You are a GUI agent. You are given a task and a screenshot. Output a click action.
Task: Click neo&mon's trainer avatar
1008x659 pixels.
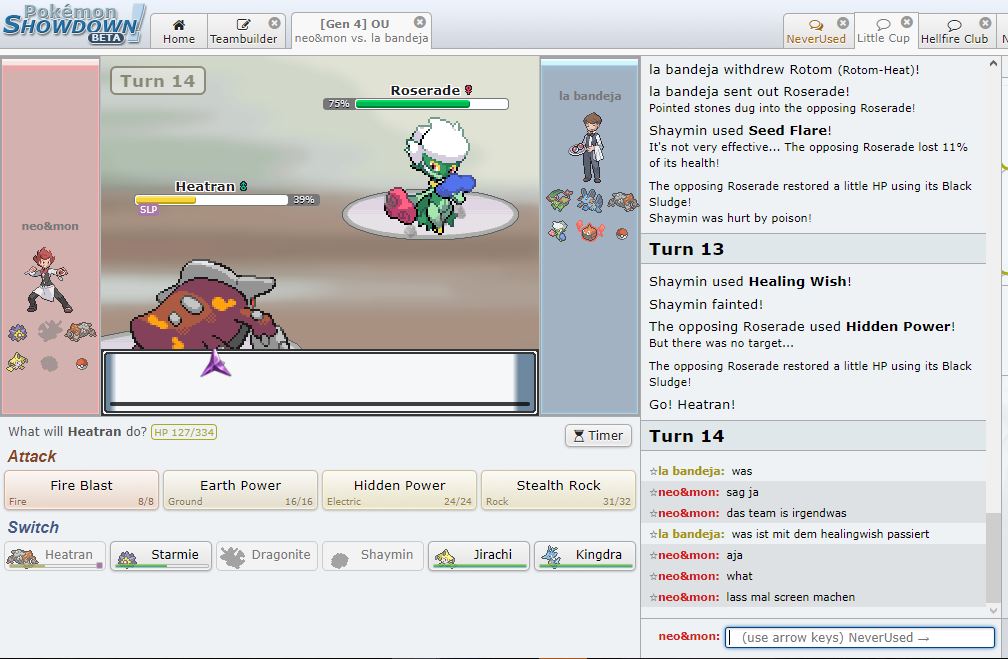click(x=49, y=279)
